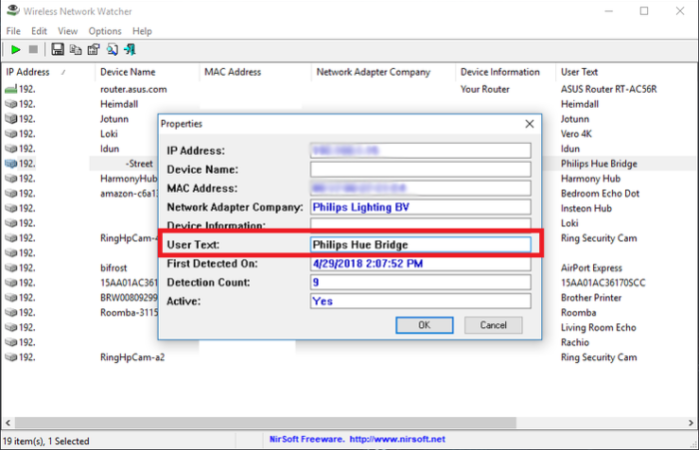This screenshot has height=450, width=699.
Task: Click the device icon in Harmony Hub row
Action: pos(11,178)
